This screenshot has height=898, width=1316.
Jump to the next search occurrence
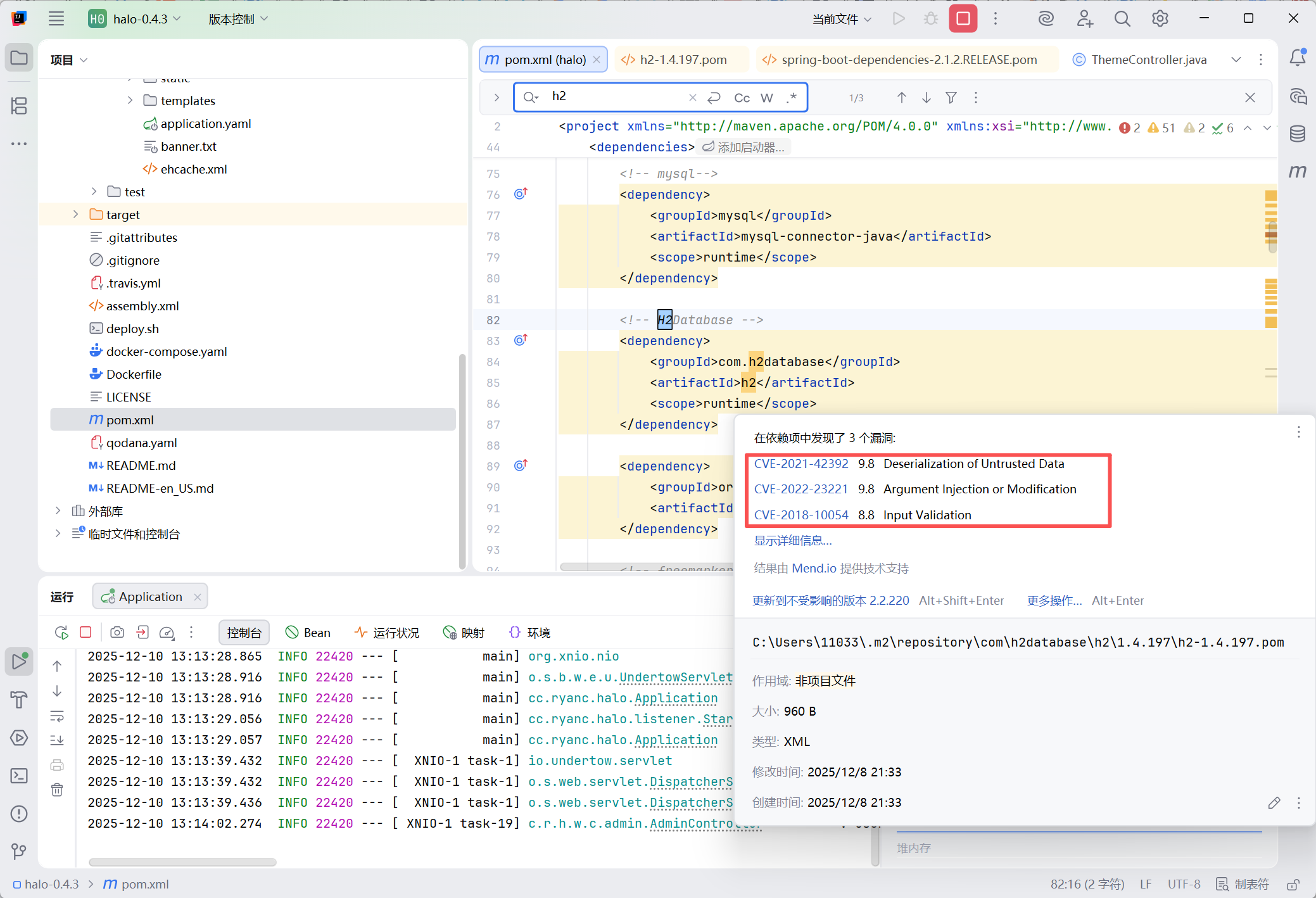tap(927, 98)
